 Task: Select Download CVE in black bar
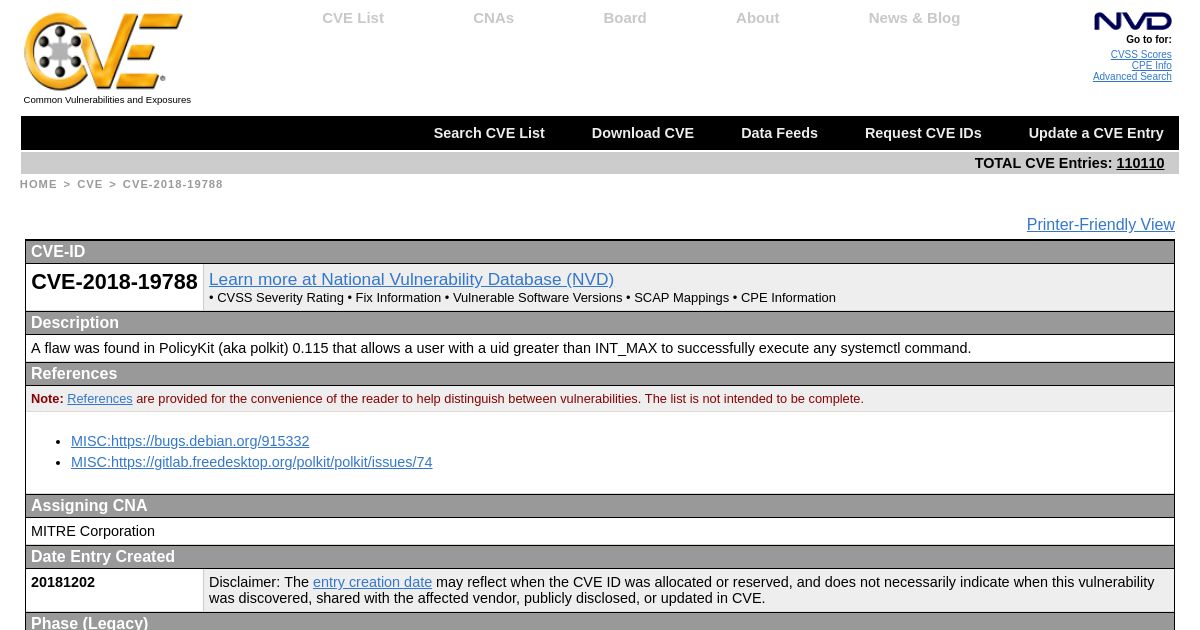642,133
